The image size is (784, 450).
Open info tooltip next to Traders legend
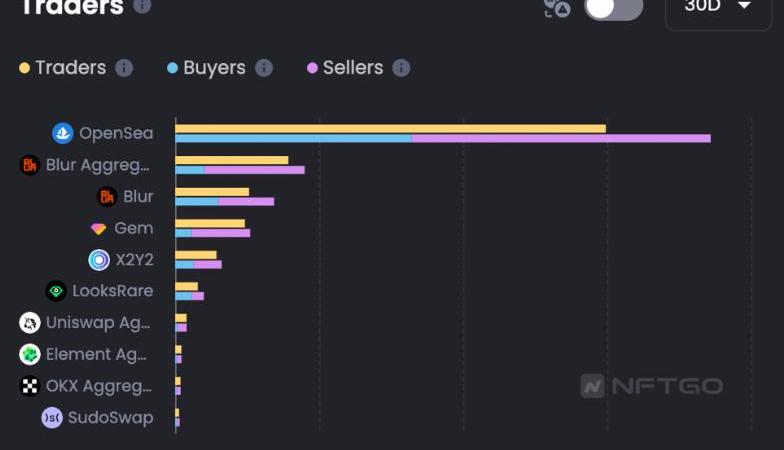tap(124, 68)
